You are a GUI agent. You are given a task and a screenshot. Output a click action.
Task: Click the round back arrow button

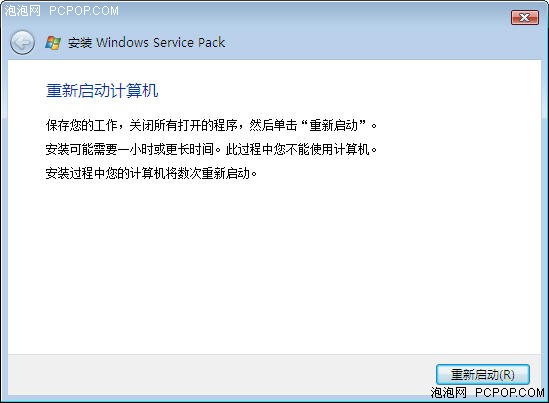click(x=22, y=43)
